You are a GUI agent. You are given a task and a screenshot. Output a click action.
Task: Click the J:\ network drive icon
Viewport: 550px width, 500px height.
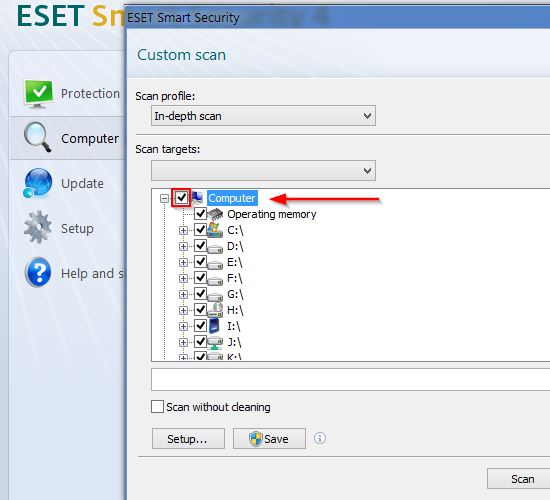point(215,342)
